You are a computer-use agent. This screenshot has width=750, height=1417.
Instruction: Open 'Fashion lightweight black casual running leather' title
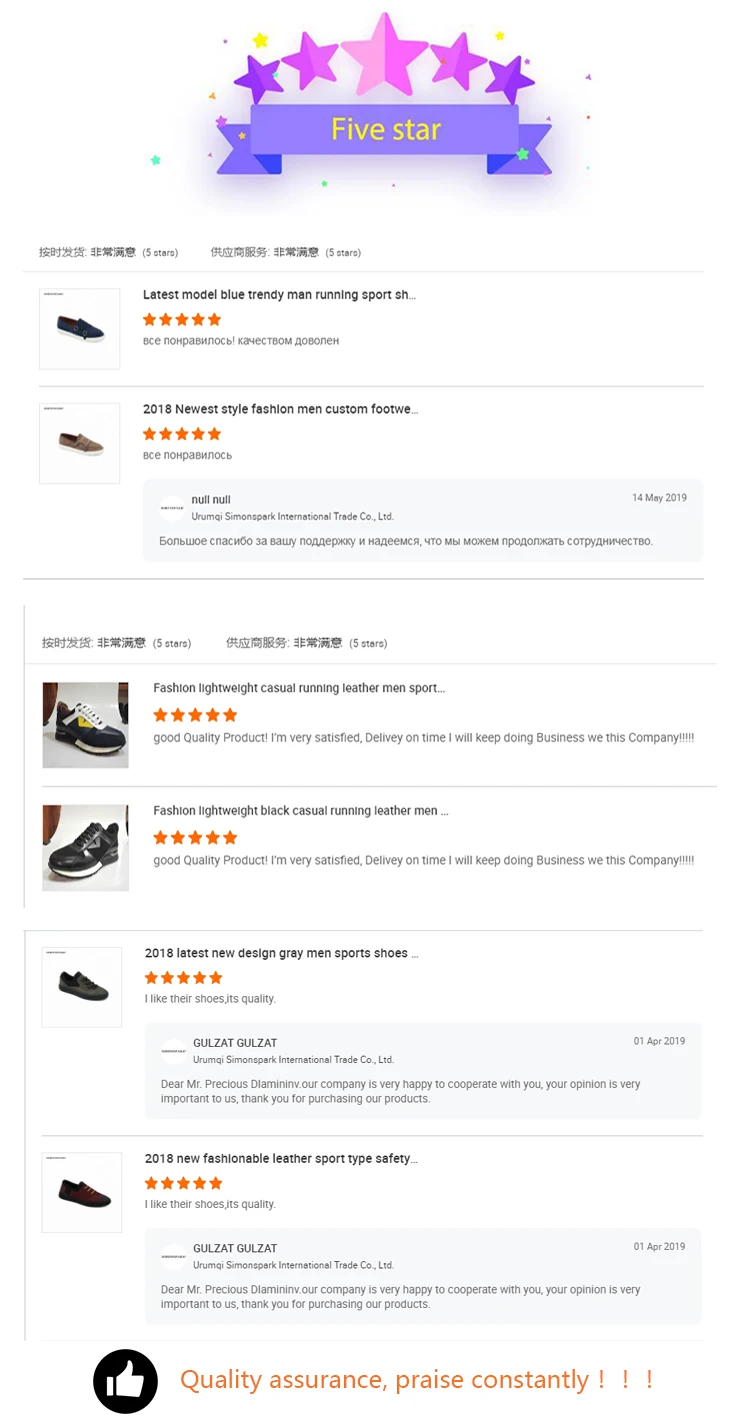[x=301, y=811]
